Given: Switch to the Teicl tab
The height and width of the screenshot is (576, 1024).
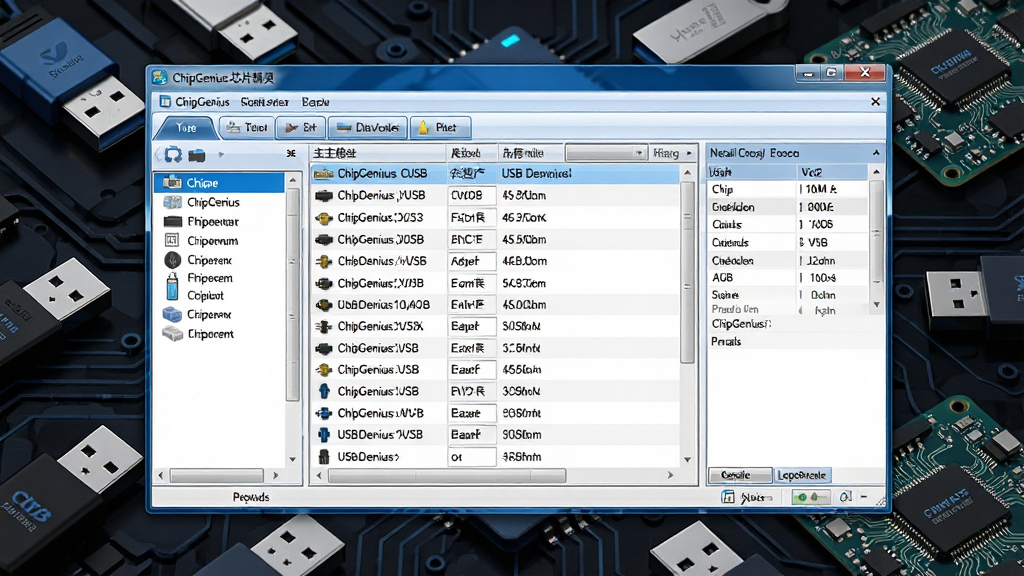Looking at the screenshot, I should (x=246, y=127).
